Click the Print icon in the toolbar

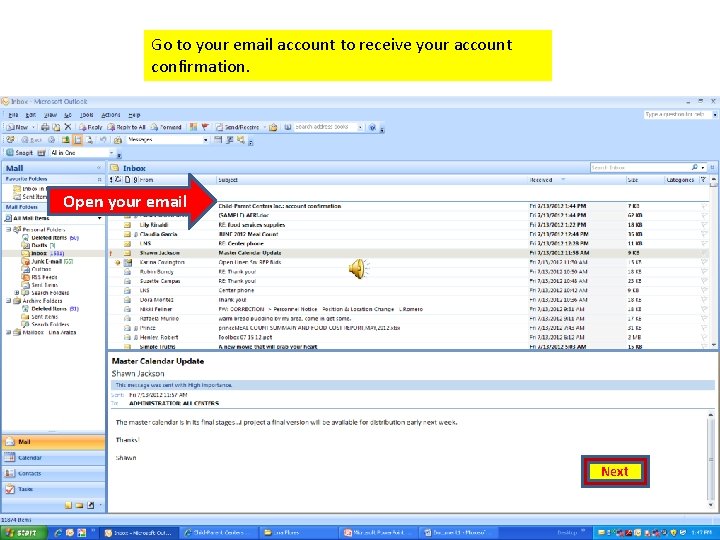pyautogui.click(x=45, y=127)
